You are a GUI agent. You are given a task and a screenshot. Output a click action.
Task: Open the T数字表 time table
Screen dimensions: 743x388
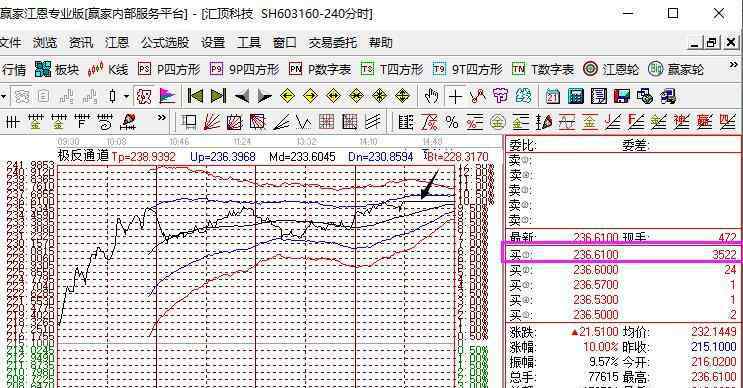pos(543,70)
